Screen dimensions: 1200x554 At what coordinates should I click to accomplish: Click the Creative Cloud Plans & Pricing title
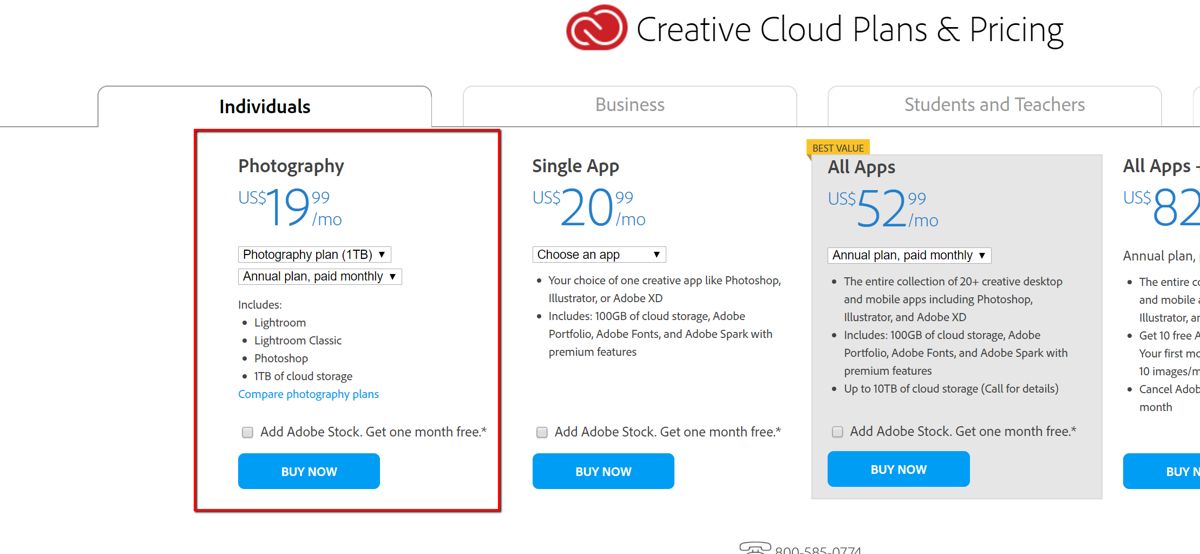click(x=849, y=30)
